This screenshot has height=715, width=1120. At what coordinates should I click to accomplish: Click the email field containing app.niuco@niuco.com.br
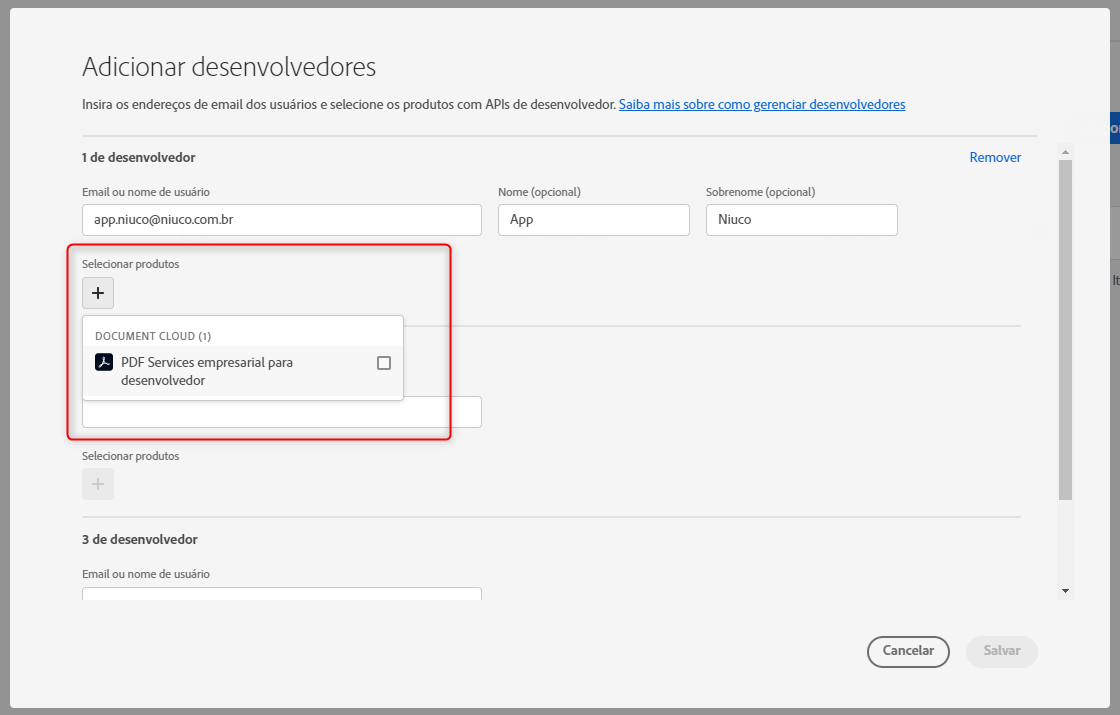pyautogui.click(x=281, y=220)
